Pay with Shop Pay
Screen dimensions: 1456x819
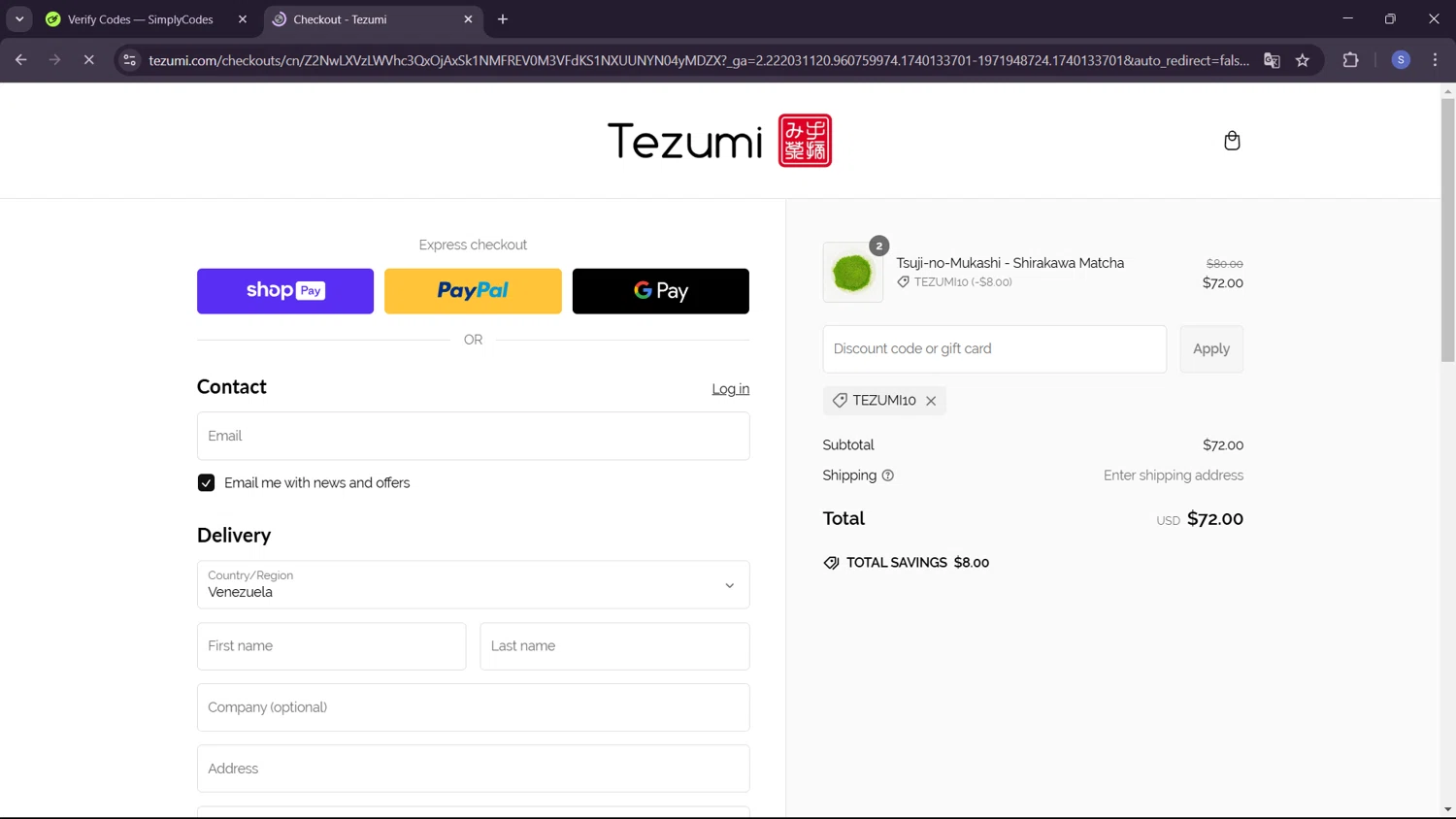tap(285, 291)
